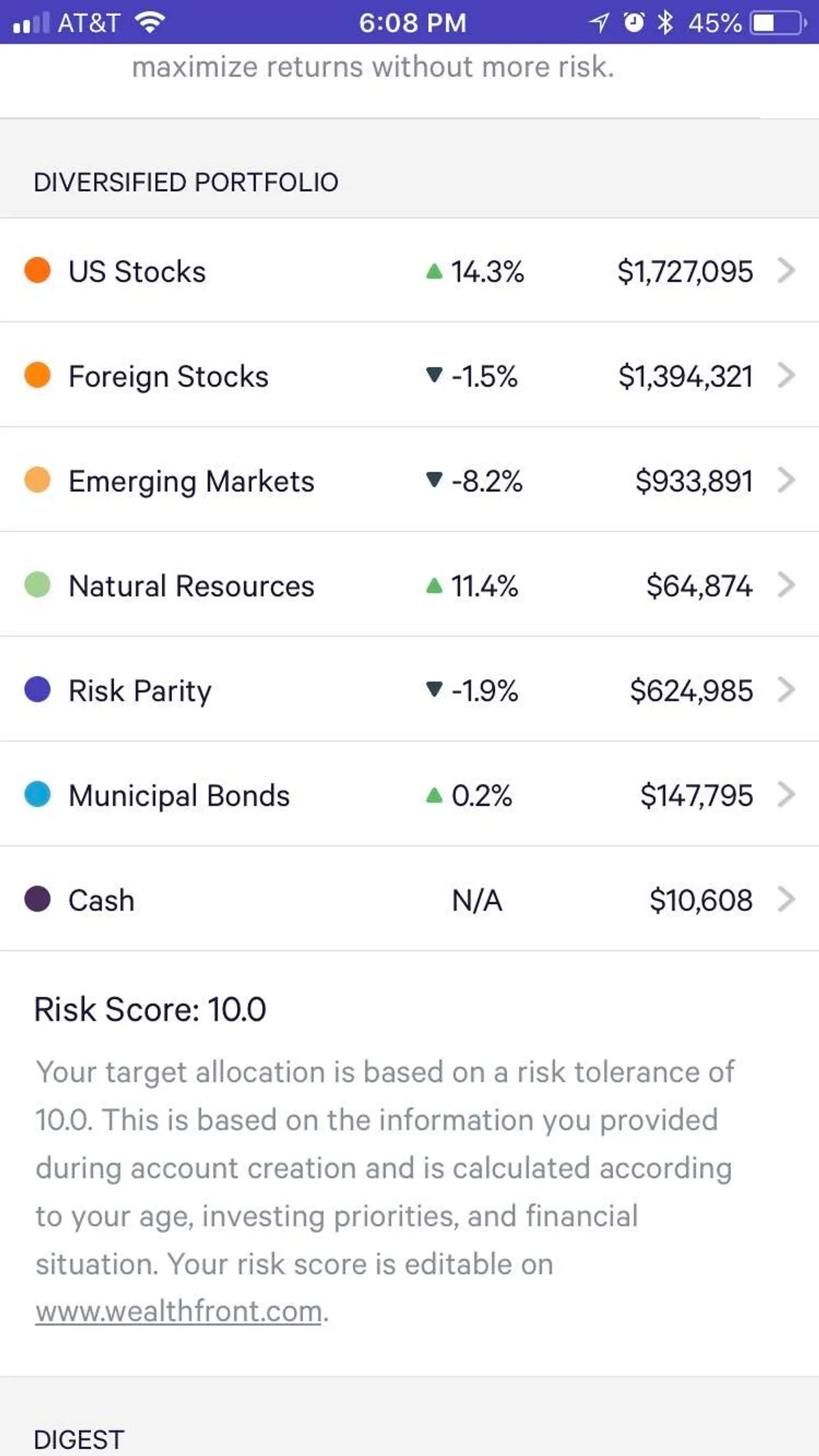Tap the alarm clock status icon

634,23
